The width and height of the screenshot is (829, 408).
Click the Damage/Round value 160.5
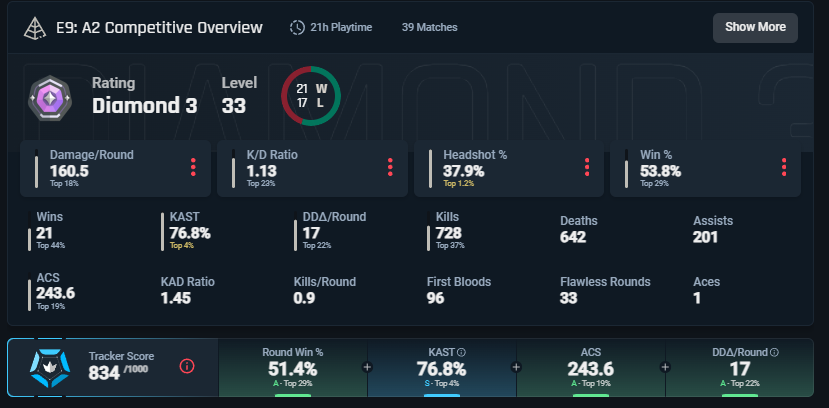point(69,171)
